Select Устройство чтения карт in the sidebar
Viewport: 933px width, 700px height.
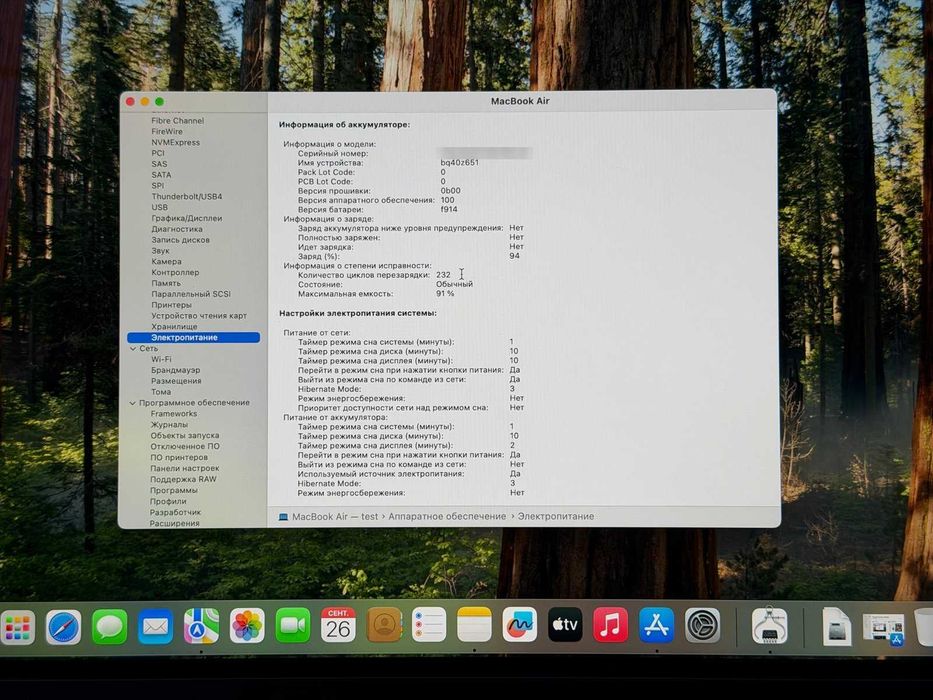(x=199, y=316)
